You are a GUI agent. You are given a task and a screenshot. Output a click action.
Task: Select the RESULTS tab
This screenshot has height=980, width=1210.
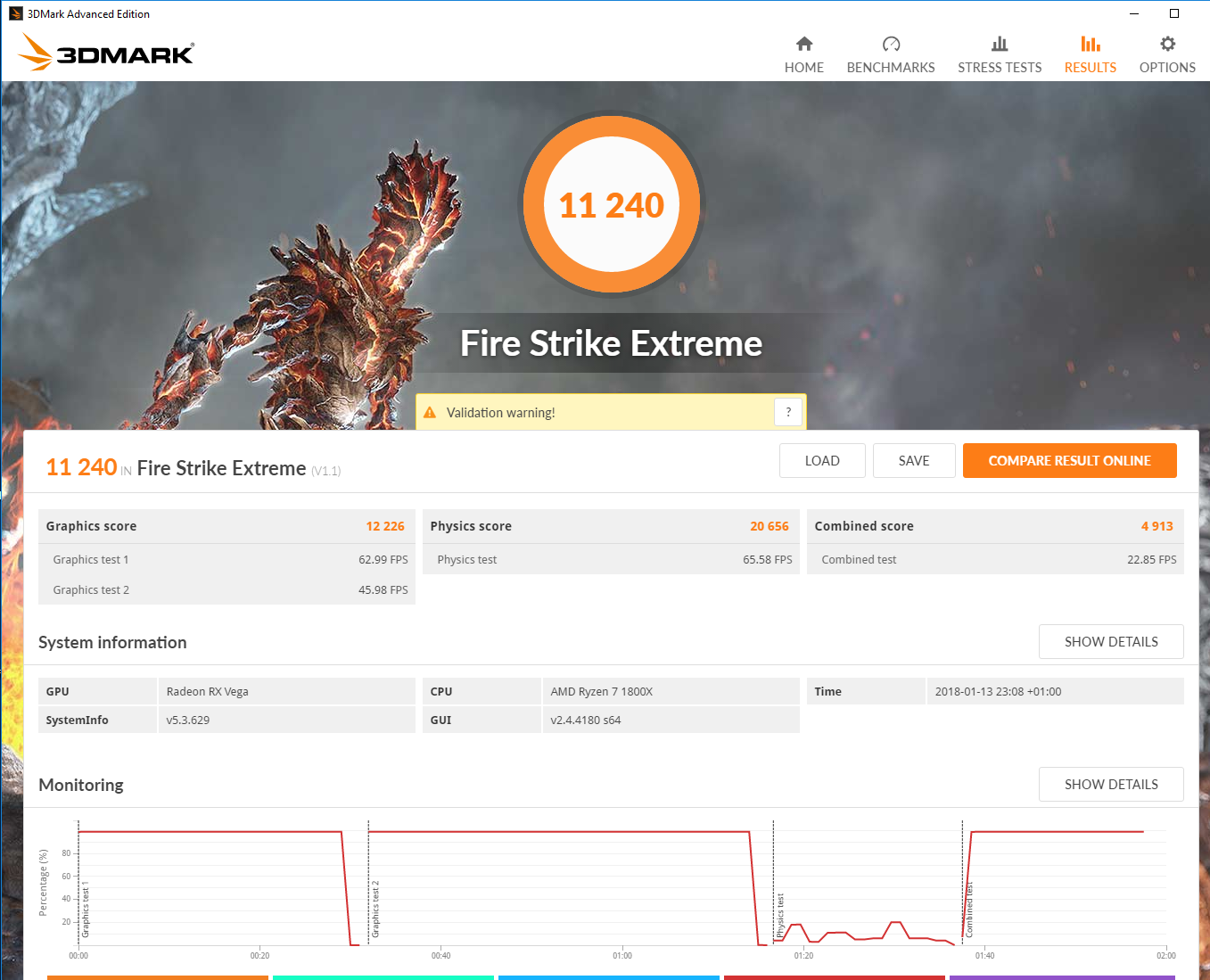pos(1090,54)
